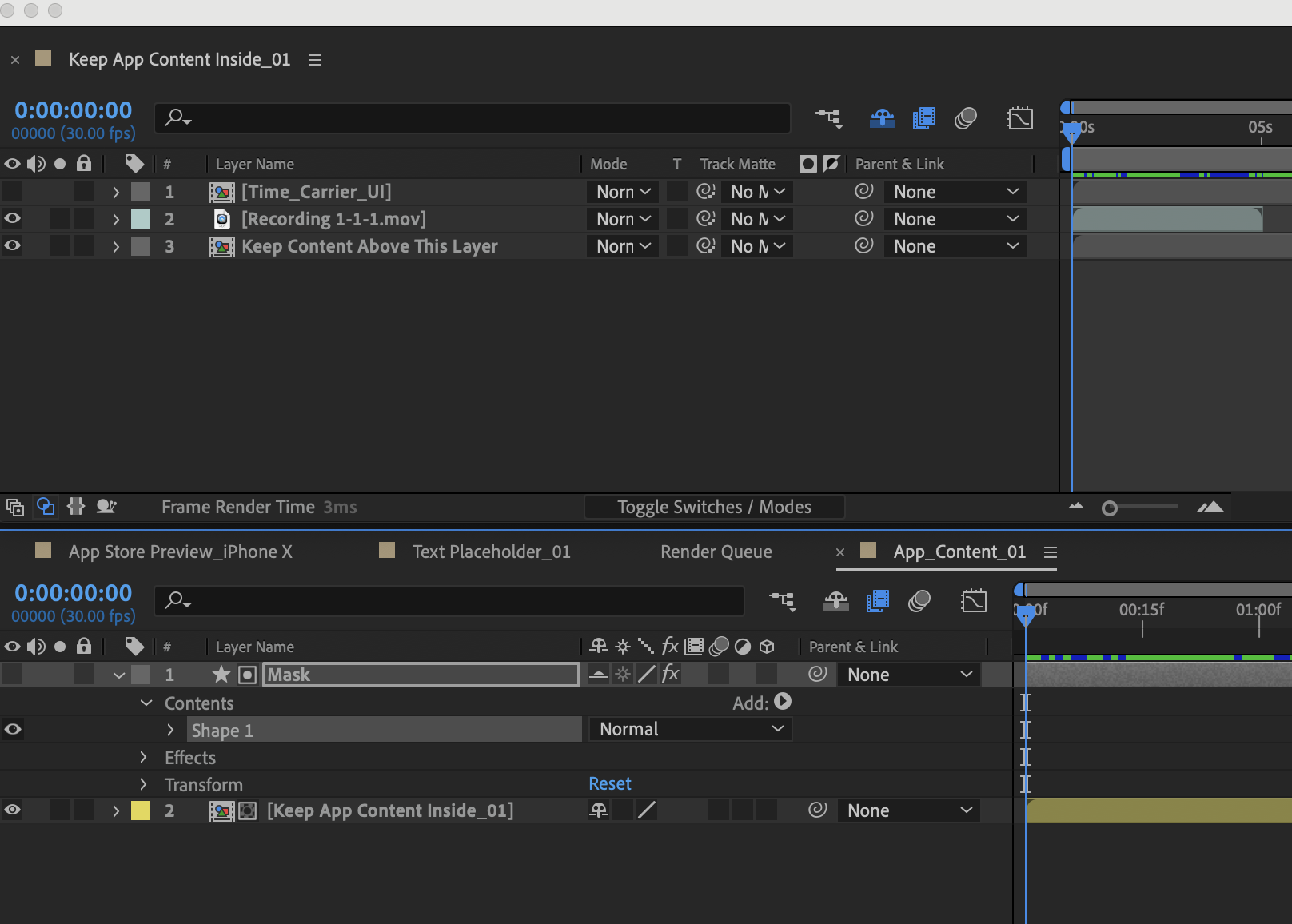Turn off the Hide Shy Layers switch

coord(882,117)
